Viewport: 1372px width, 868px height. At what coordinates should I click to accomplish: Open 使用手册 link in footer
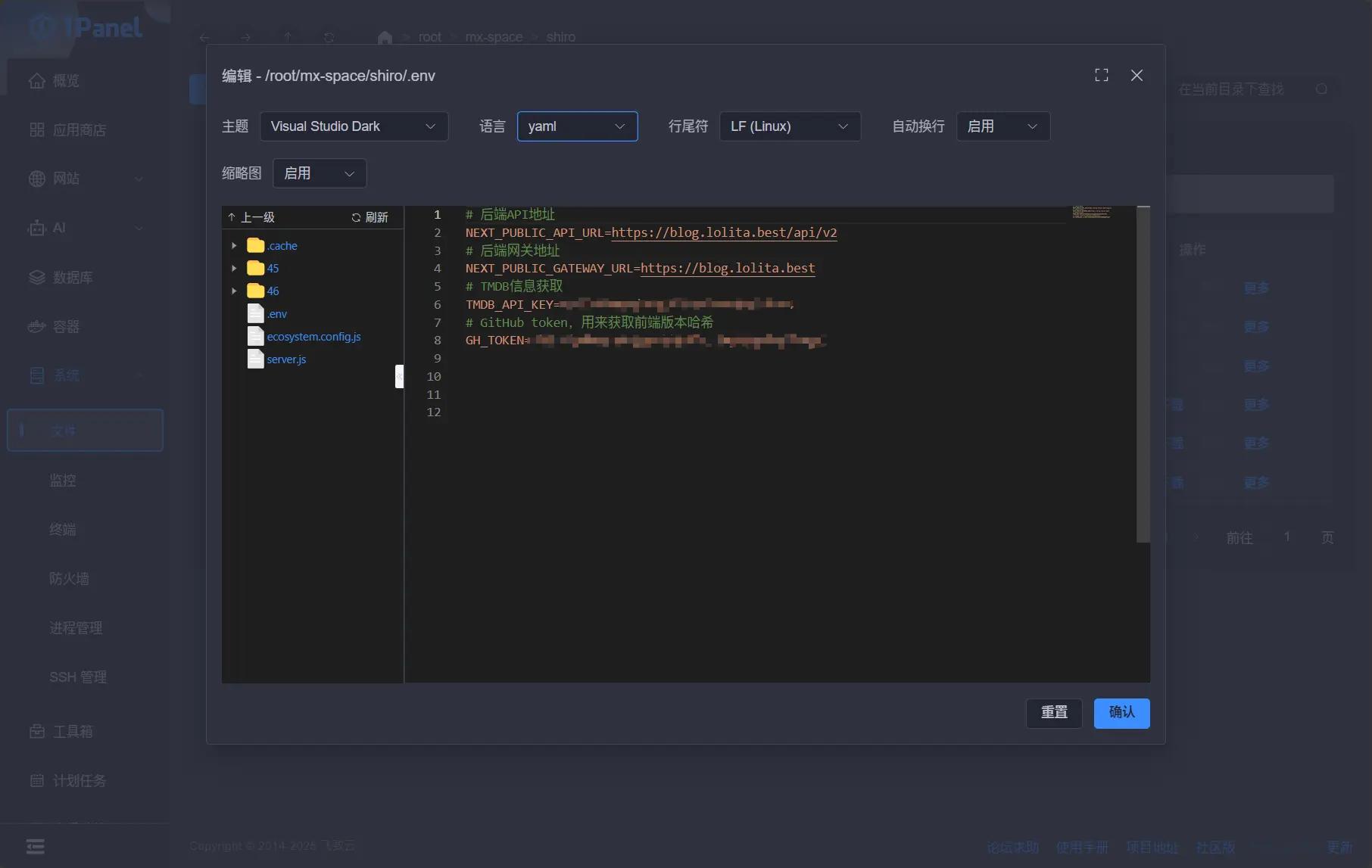pyautogui.click(x=1082, y=848)
